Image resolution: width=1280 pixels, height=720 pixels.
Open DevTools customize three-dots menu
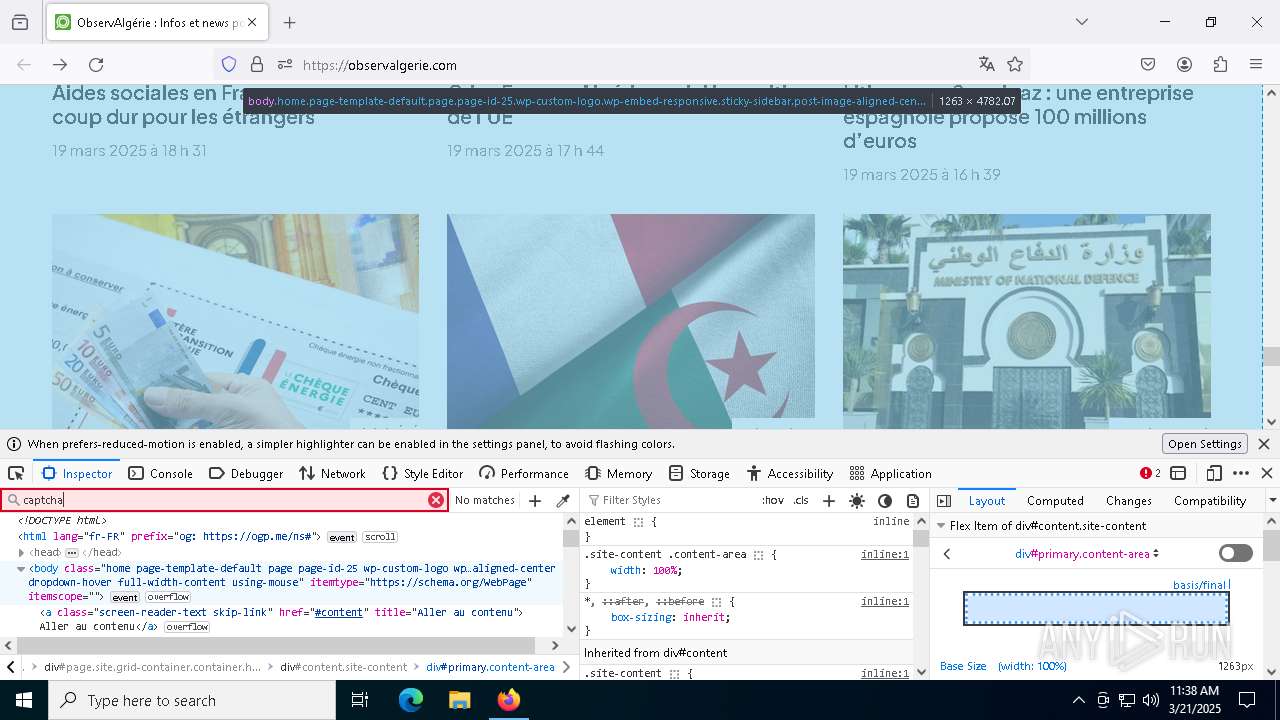pos(1241,473)
